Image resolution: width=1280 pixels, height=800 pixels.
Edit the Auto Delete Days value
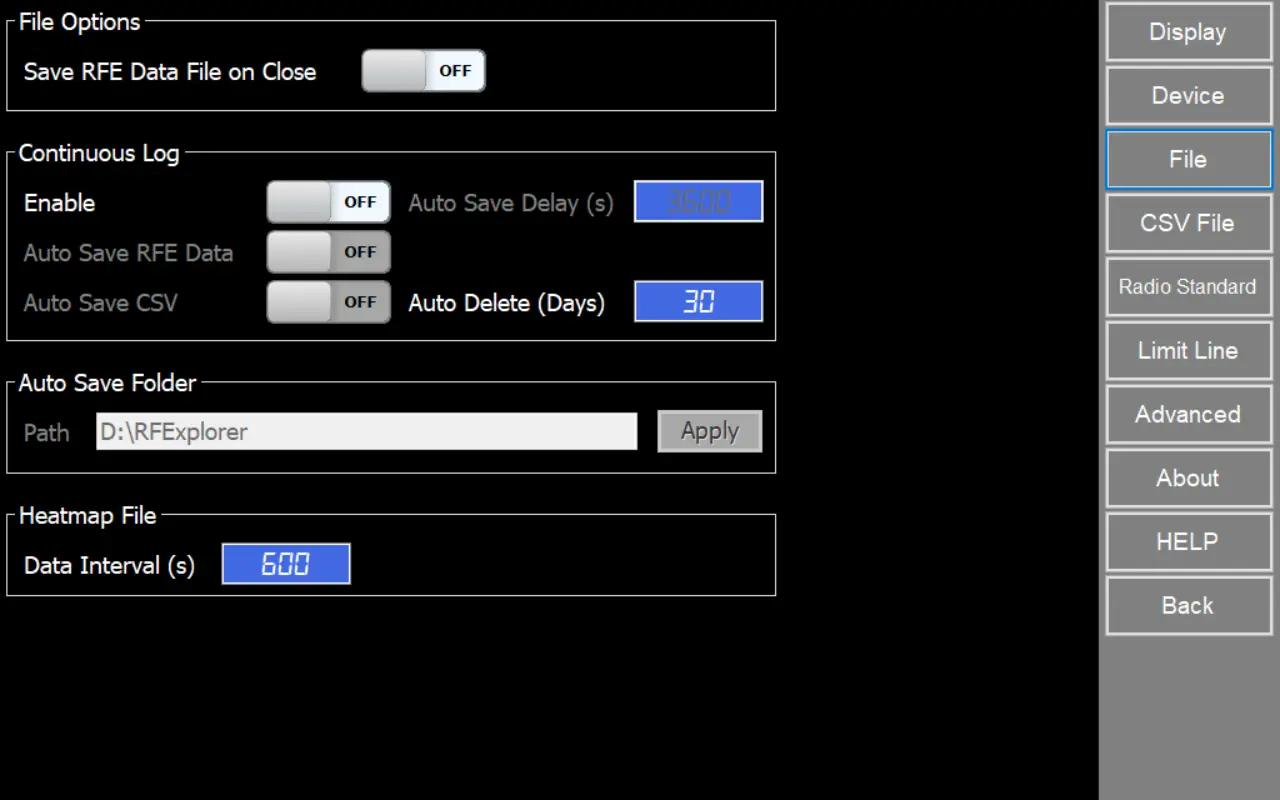698,302
